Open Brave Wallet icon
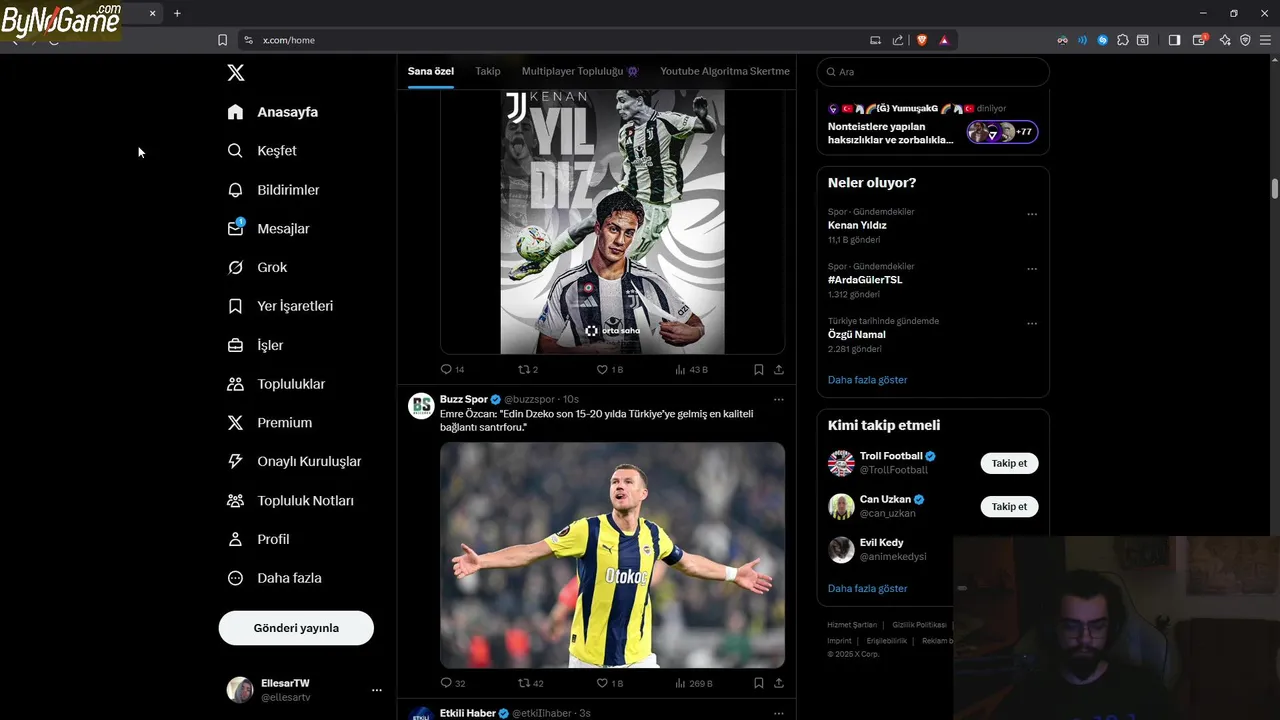The image size is (1280, 720). click(x=1199, y=40)
